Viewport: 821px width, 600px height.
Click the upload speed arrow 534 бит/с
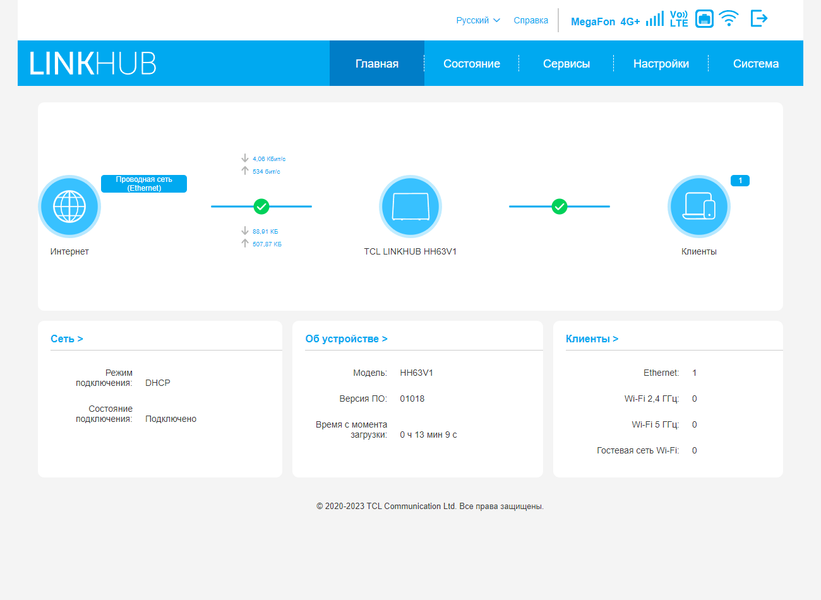coord(245,171)
